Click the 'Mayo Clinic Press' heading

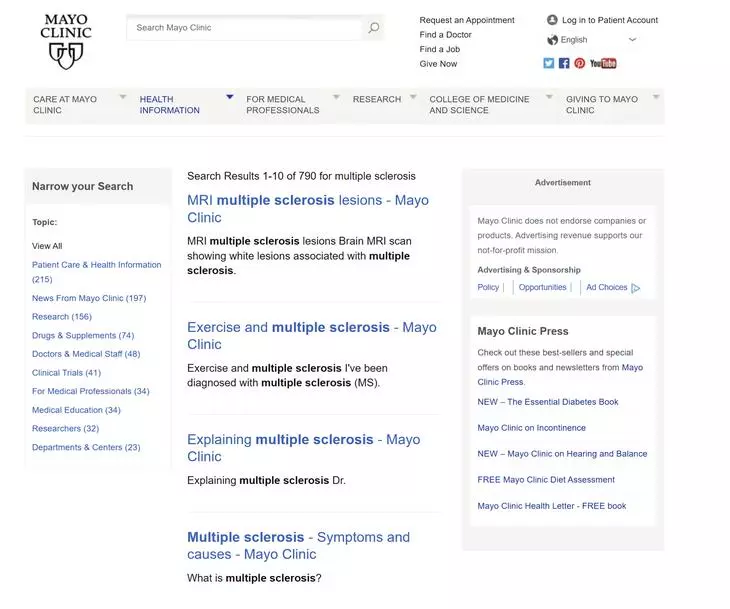523,331
